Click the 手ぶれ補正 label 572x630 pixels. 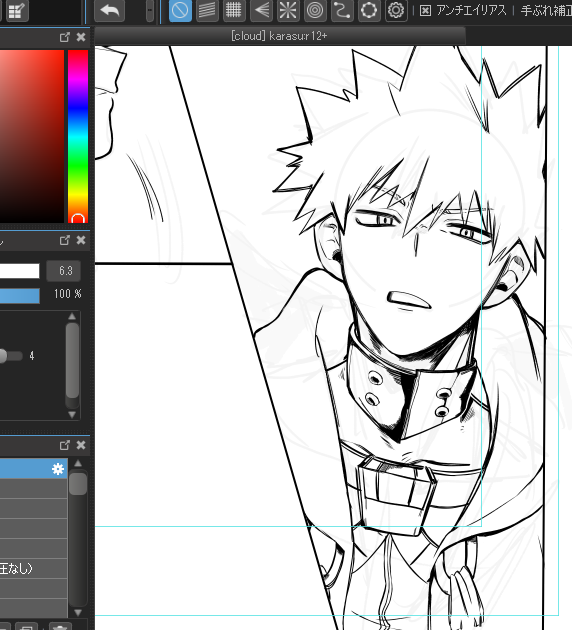tap(546, 10)
